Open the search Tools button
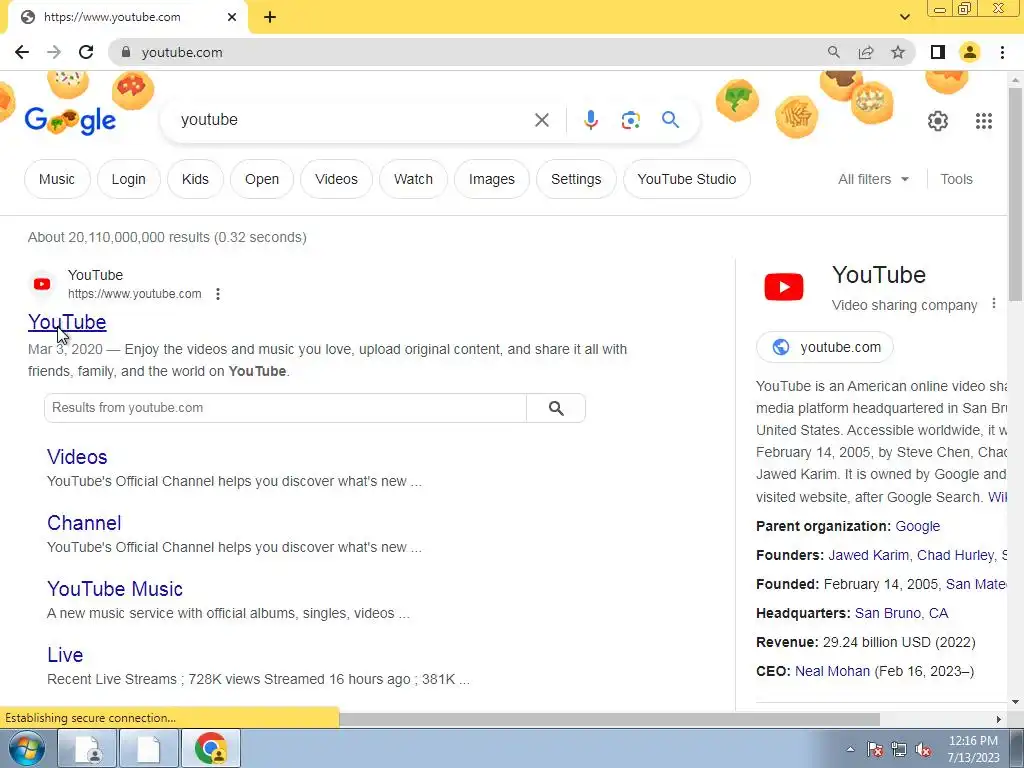Screen dimensions: 1024x768 956,179
